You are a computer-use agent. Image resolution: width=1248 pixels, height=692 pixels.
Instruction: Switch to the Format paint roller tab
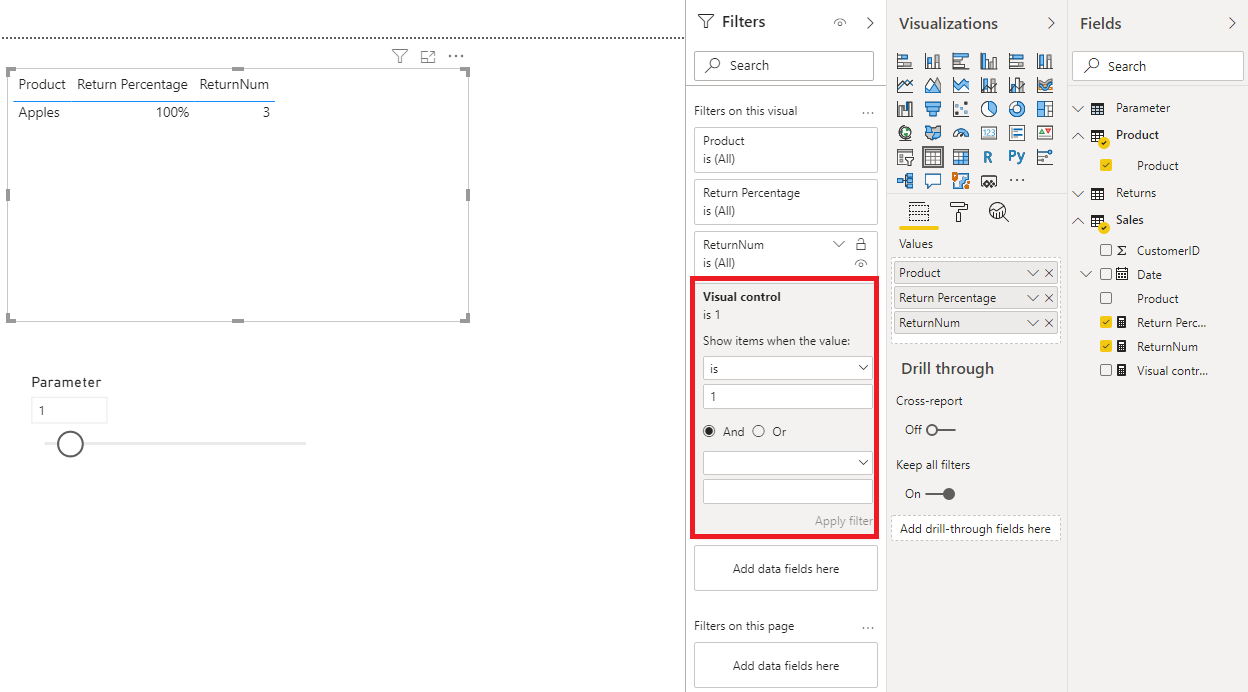pyautogui.click(x=958, y=212)
